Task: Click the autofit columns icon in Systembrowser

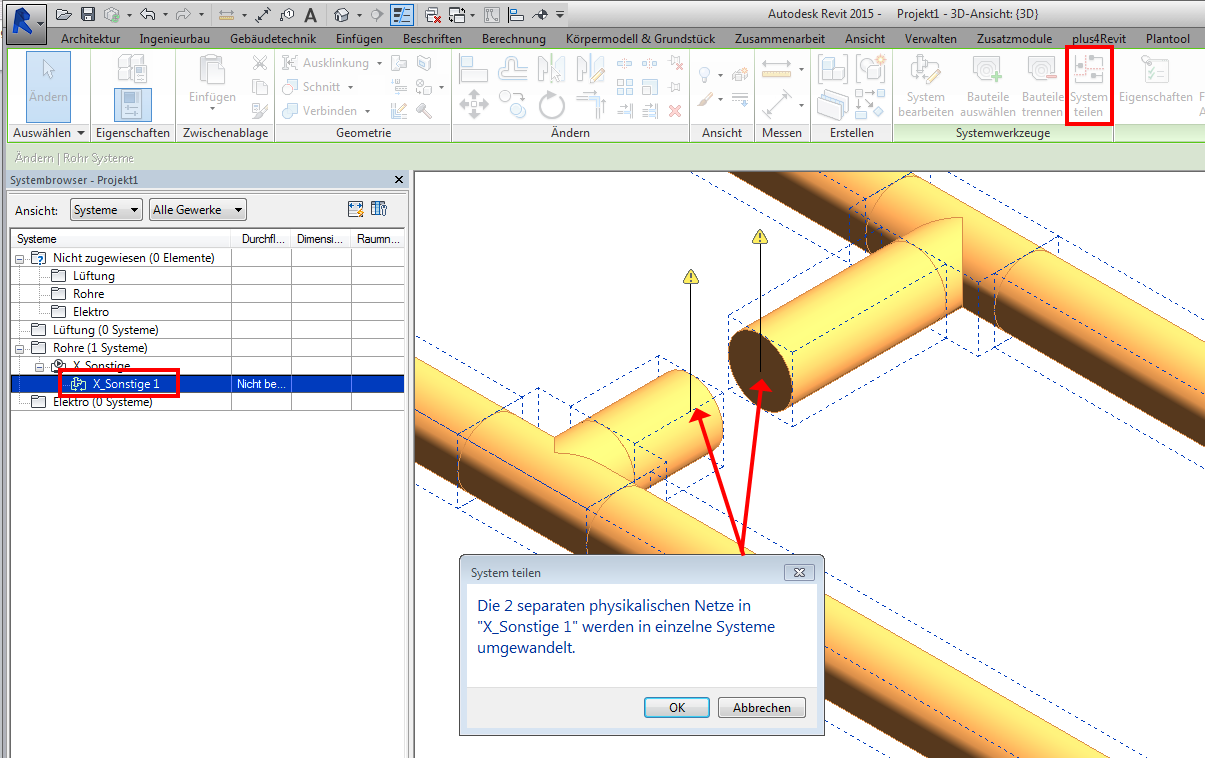Action: pos(355,209)
